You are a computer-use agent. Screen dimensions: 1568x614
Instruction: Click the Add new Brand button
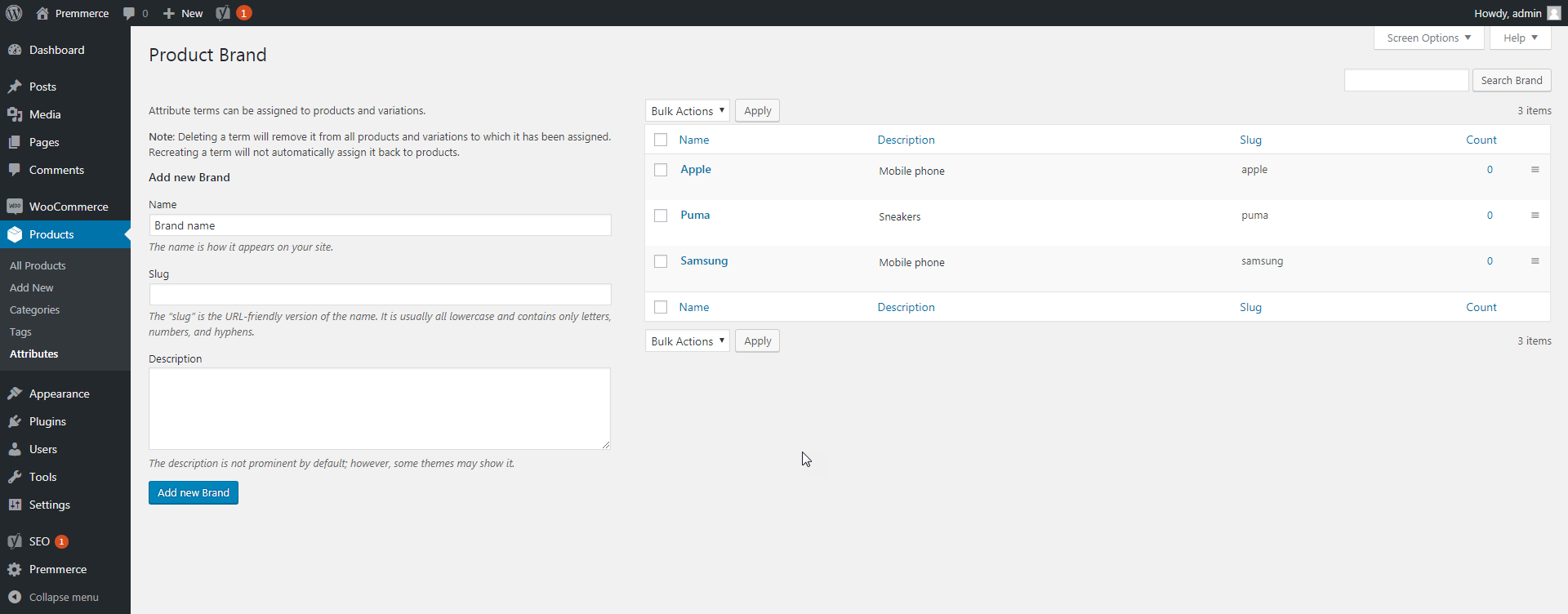pos(194,492)
